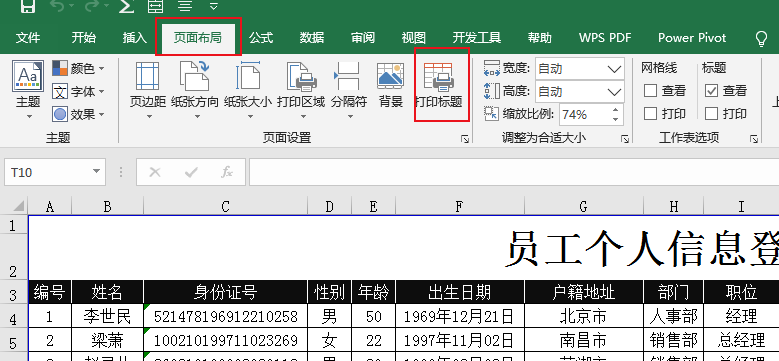Click the formula bar cancel X icon
The image size is (779, 361).
155,172
